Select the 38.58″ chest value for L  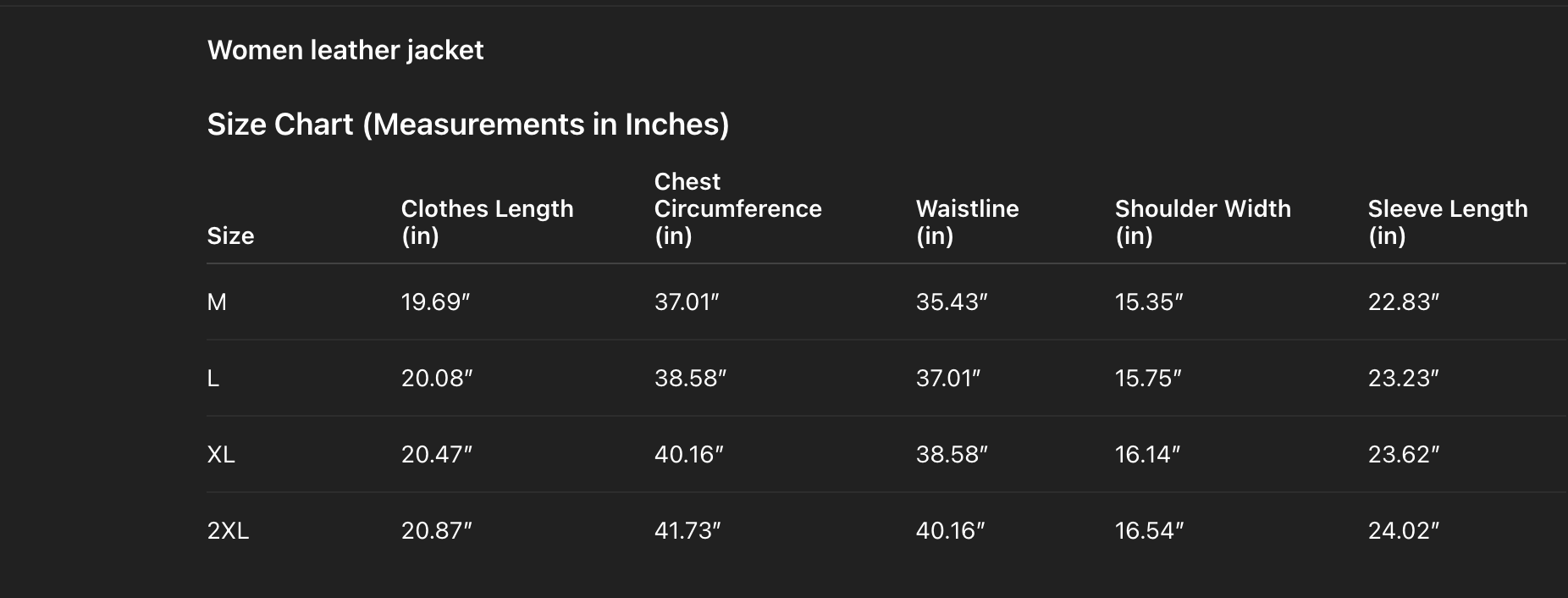(x=690, y=379)
